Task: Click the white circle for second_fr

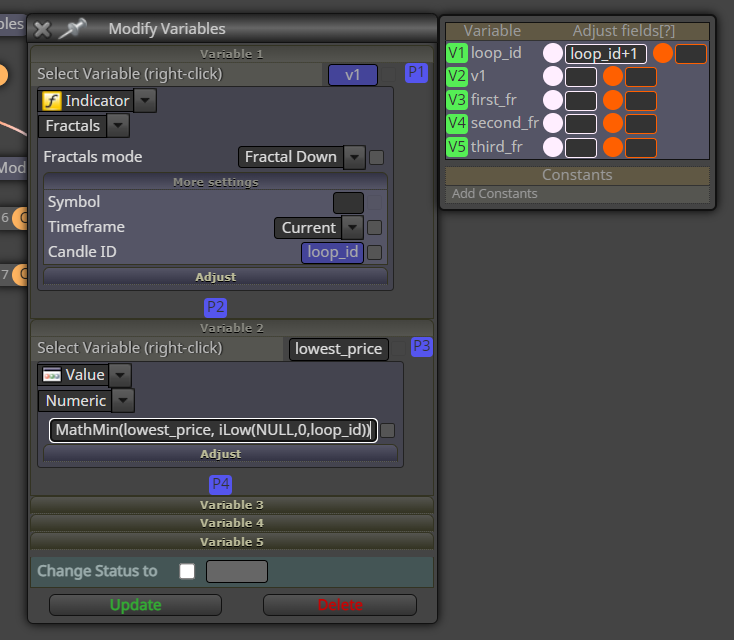Action: (x=553, y=123)
